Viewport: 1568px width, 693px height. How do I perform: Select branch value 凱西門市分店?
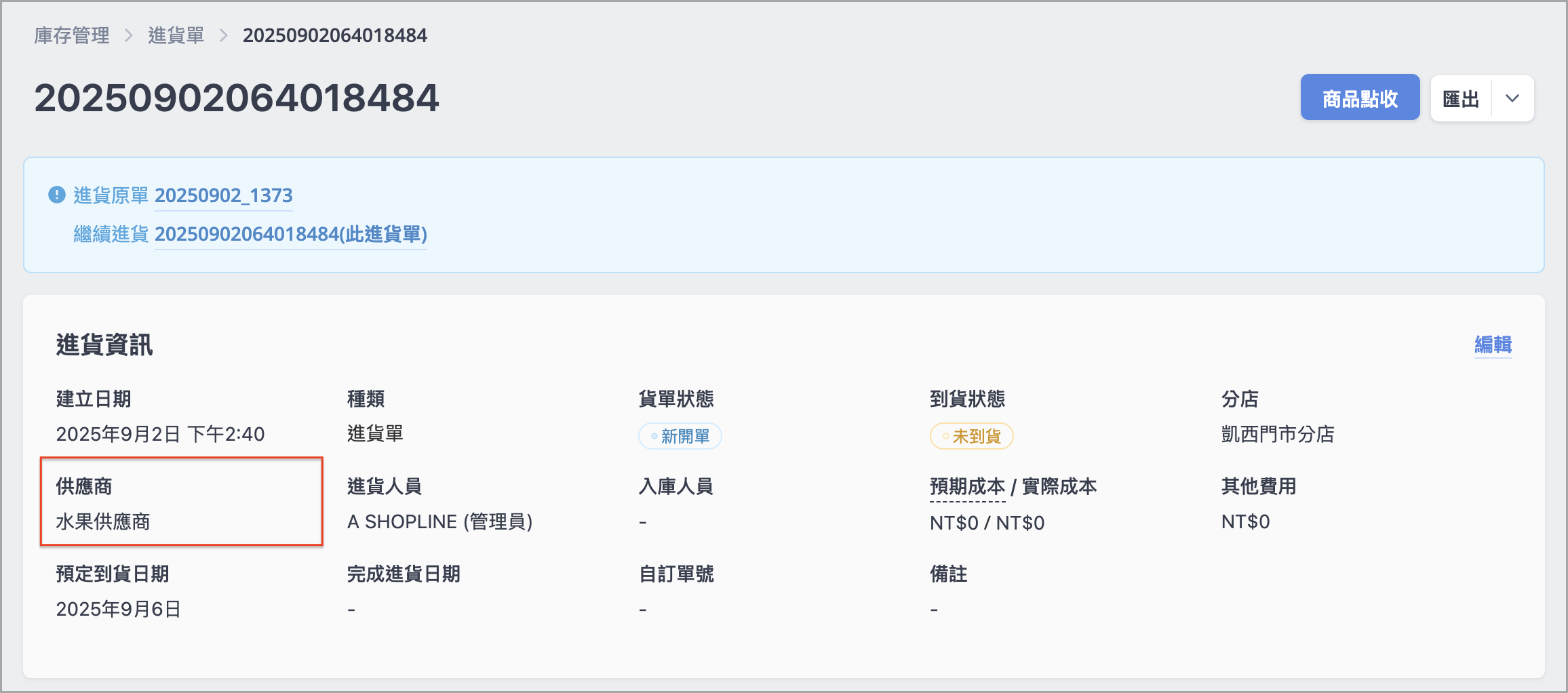pyautogui.click(x=1278, y=434)
